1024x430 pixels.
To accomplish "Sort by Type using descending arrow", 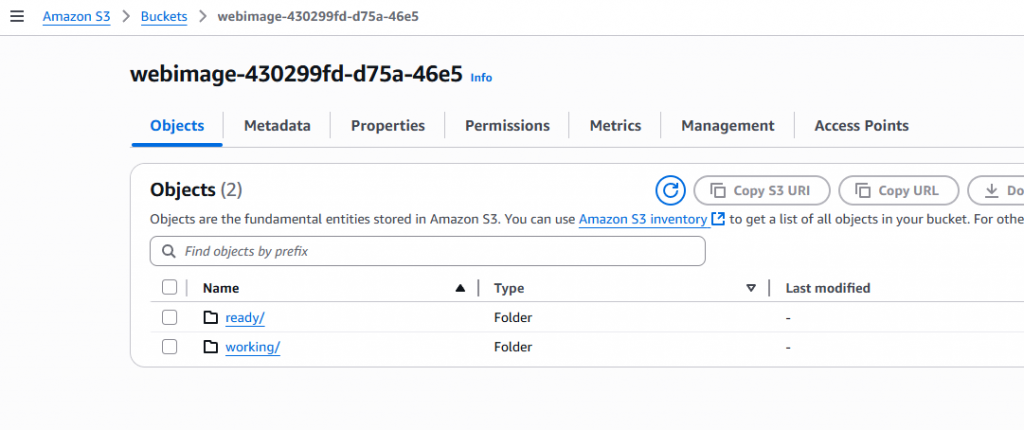I will 751,288.
